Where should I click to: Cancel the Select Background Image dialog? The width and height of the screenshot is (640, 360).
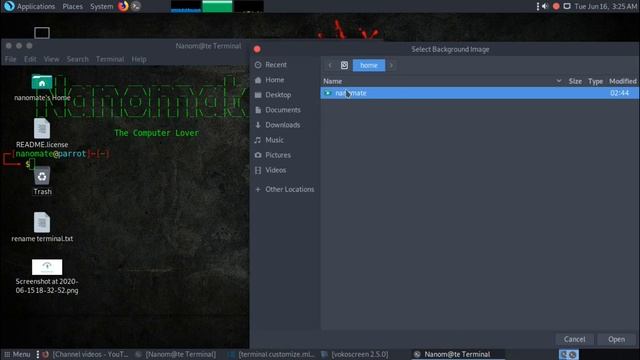tap(574, 339)
